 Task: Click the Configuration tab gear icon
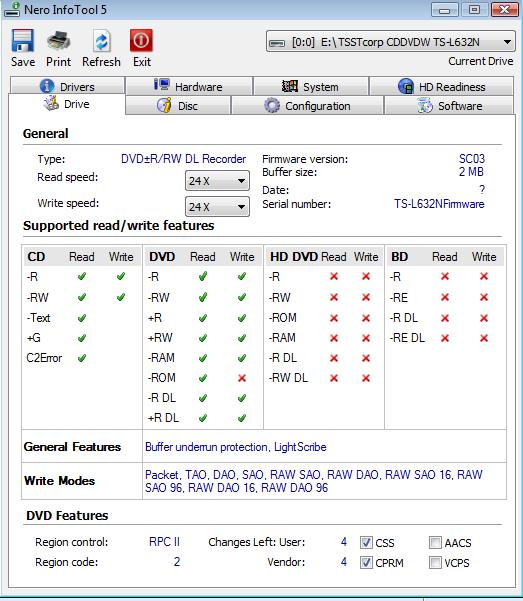tap(272, 105)
